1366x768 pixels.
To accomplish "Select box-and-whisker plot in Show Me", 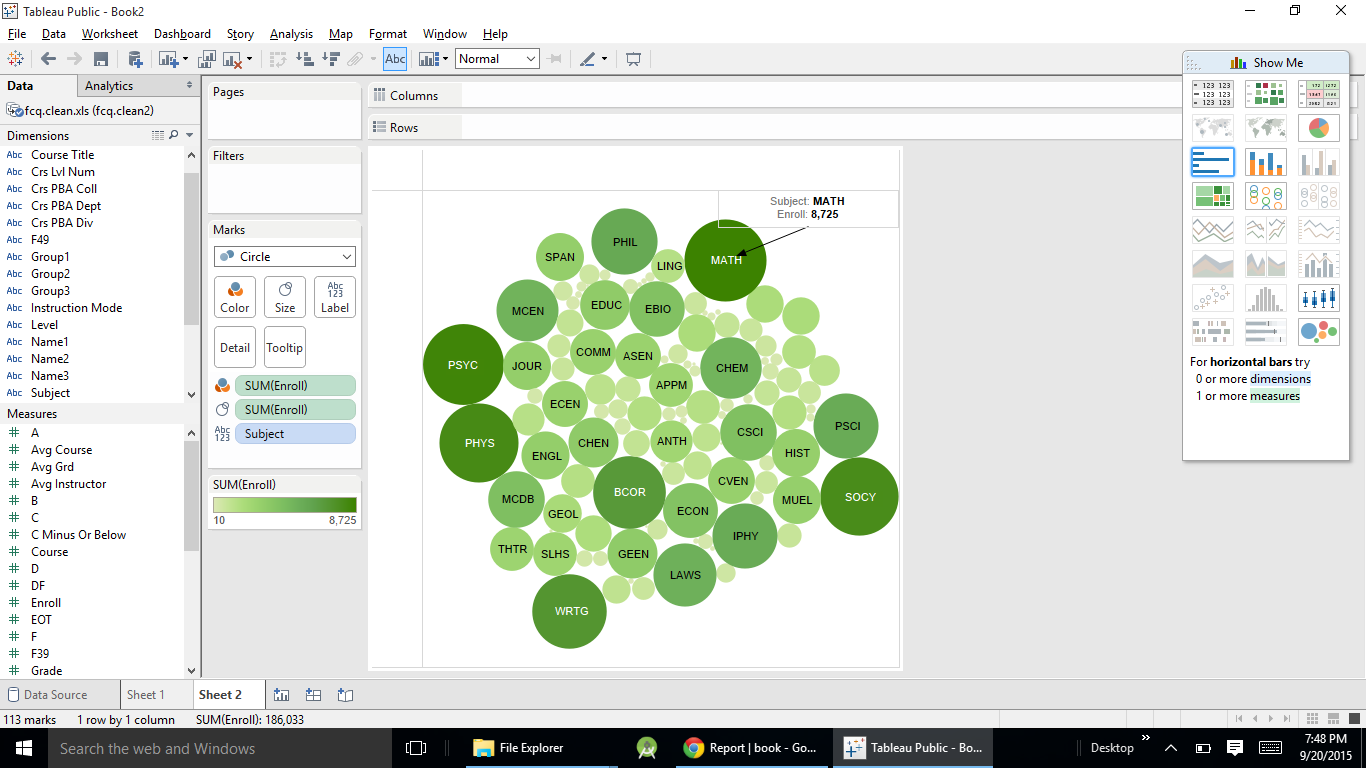I will [x=1319, y=298].
